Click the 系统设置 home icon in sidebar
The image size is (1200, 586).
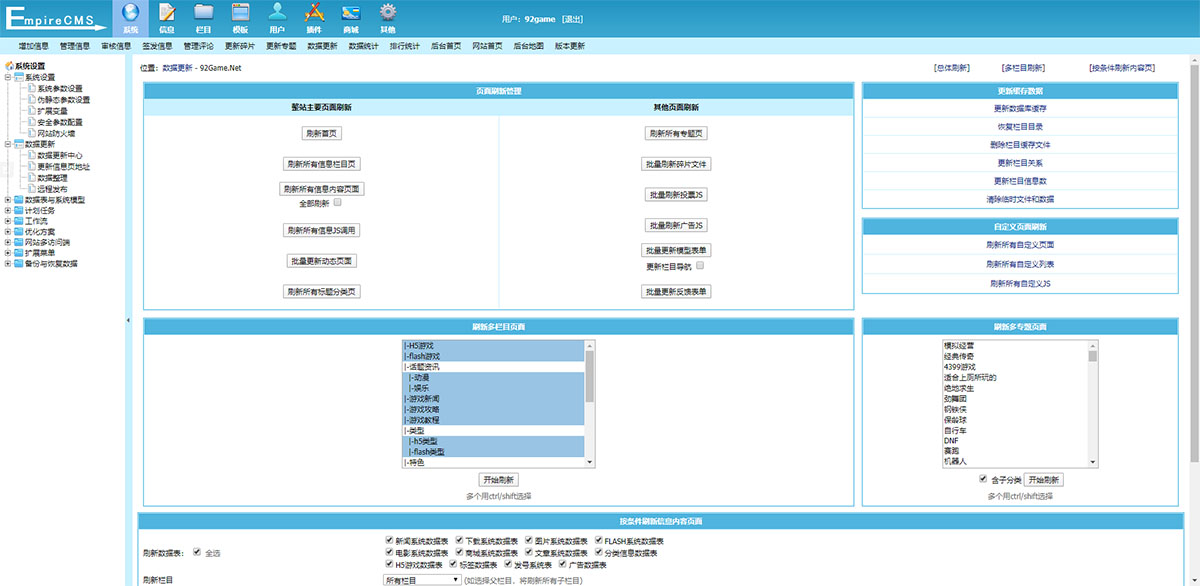coord(10,66)
